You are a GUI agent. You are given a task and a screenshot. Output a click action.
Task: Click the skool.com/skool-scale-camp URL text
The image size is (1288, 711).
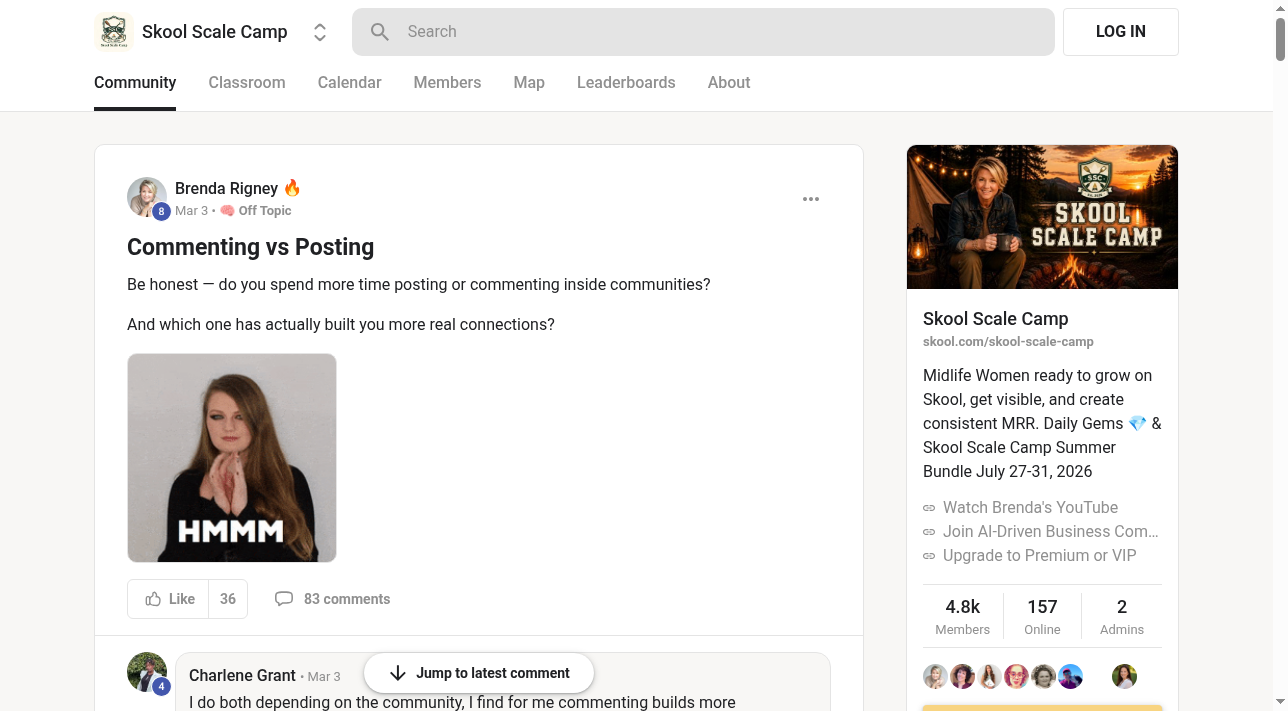[1008, 342]
